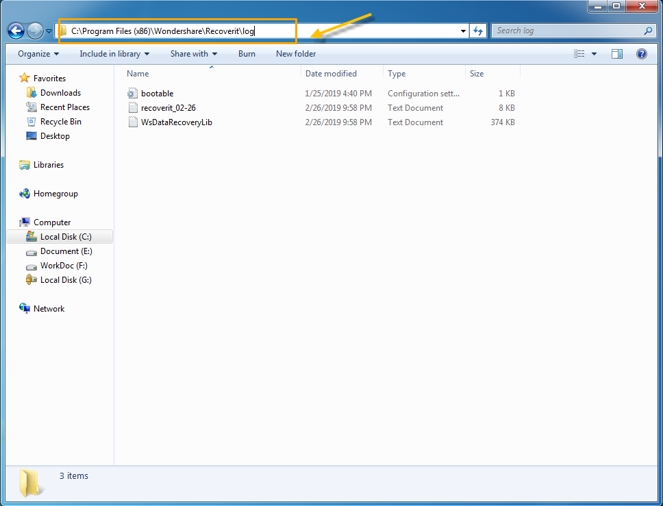The width and height of the screenshot is (663, 506).
Task: Go back using the Back arrow button
Action: (16, 31)
